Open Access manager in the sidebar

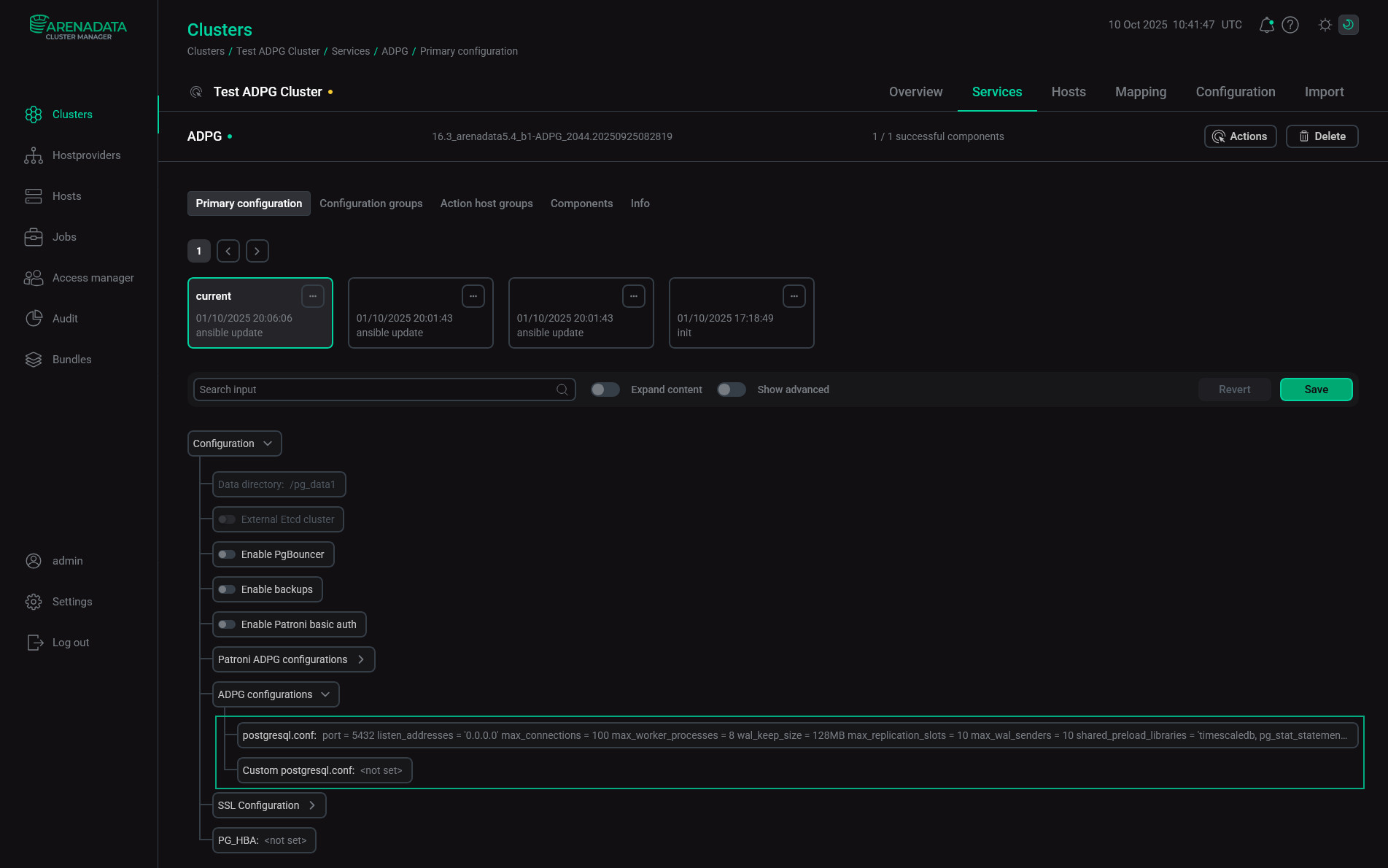[x=93, y=277]
